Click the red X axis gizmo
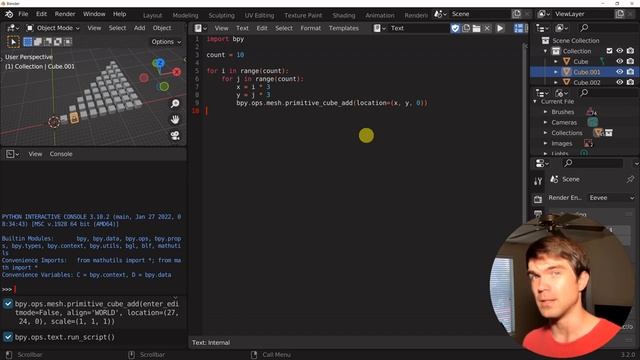 coord(176,72)
